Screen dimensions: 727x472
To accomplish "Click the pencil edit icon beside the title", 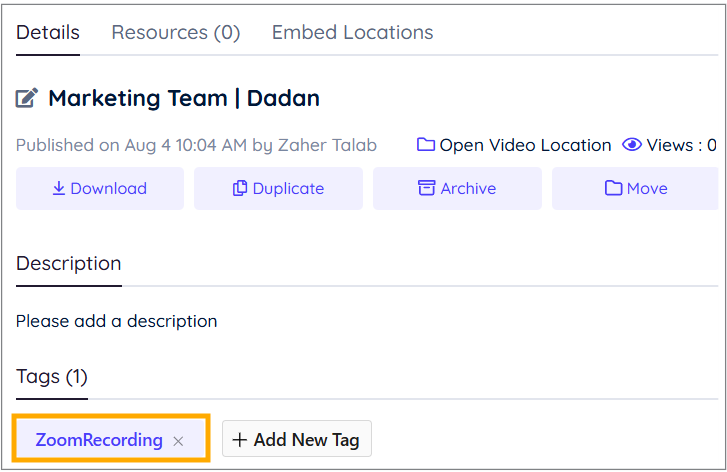I will point(27,99).
